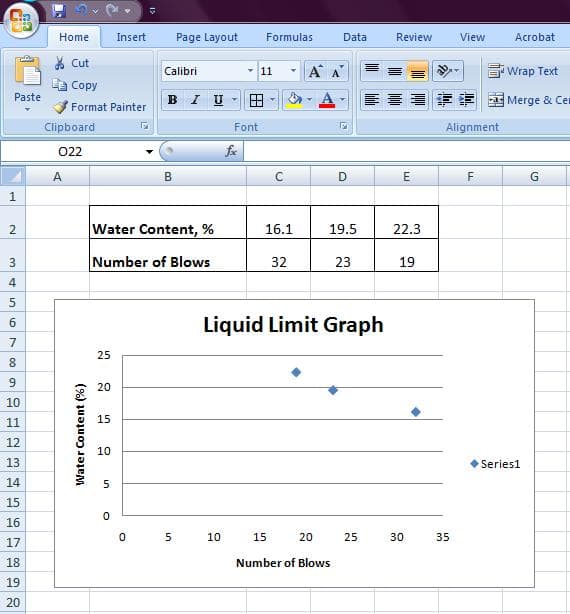Open the Page Layout tab

[206, 37]
